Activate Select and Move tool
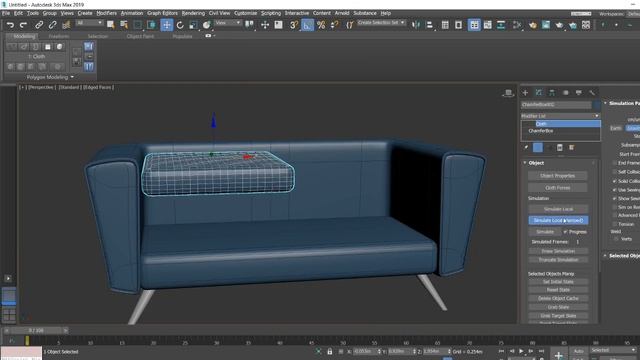 tap(167, 25)
